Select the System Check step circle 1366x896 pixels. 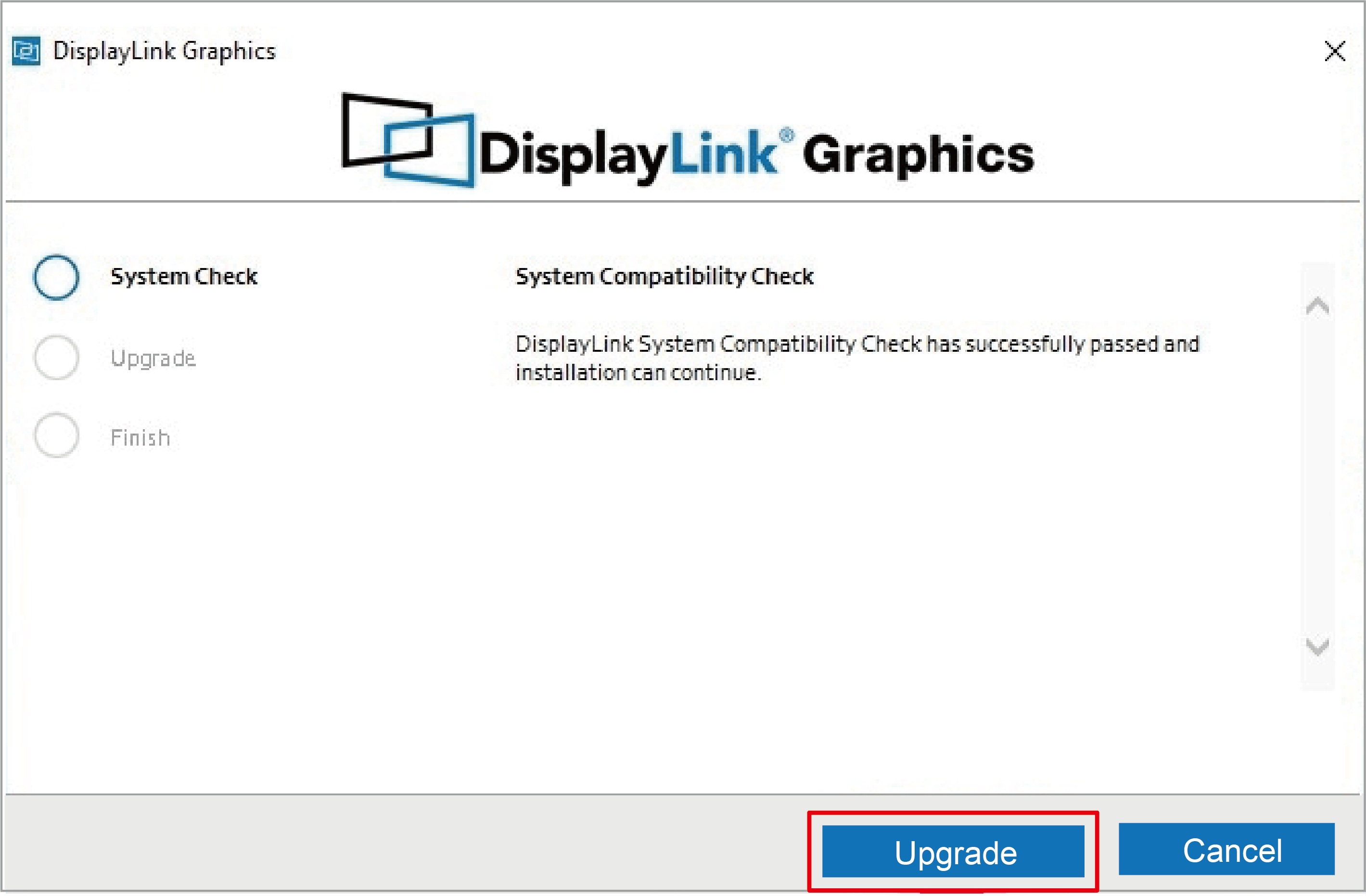(x=56, y=277)
